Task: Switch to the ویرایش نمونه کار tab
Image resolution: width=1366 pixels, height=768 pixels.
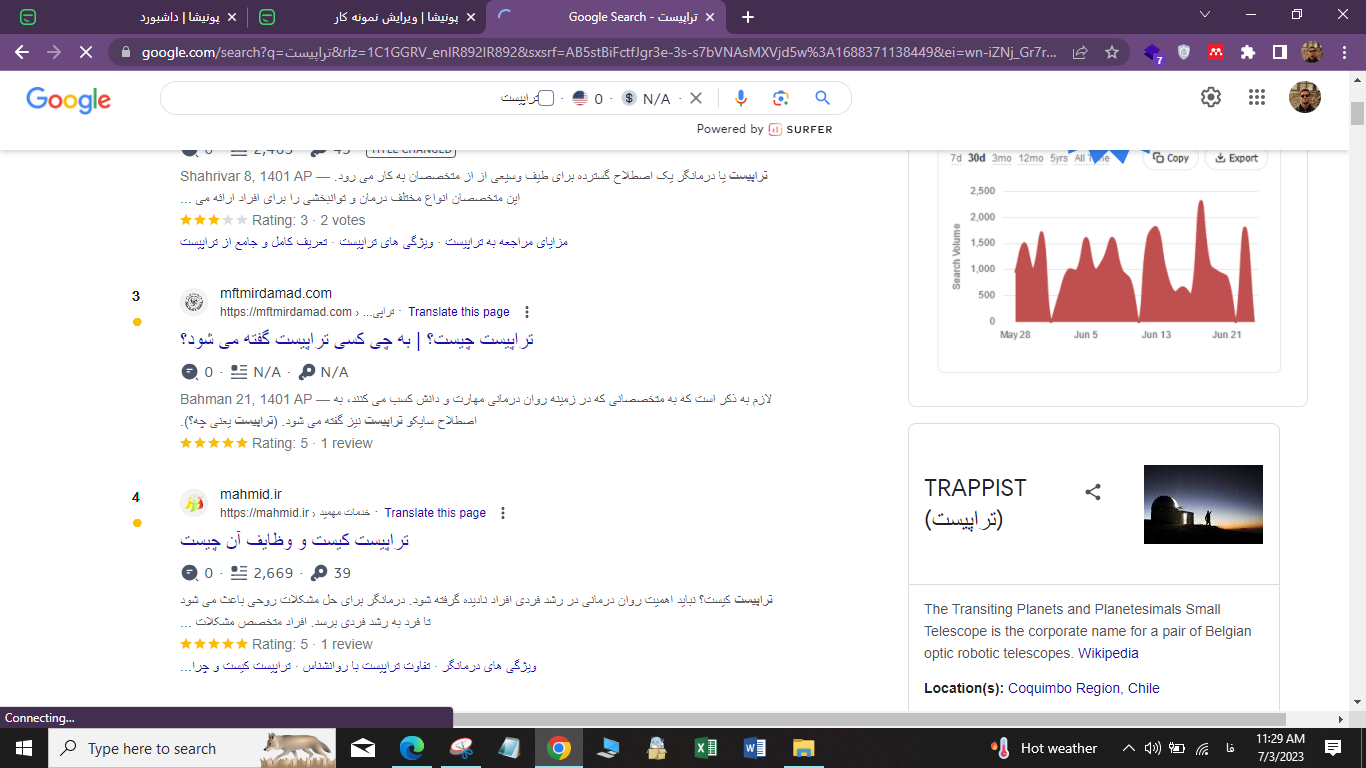Action: 366,17
